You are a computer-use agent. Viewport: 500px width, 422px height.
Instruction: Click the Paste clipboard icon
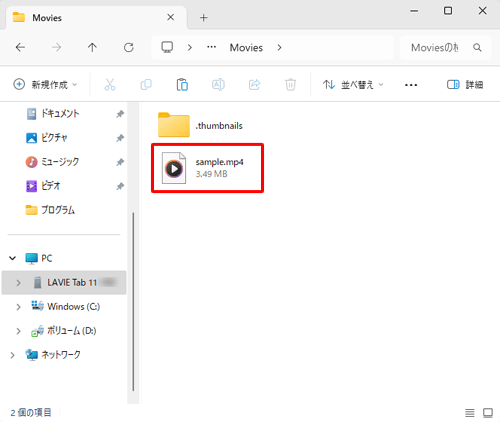(182, 85)
